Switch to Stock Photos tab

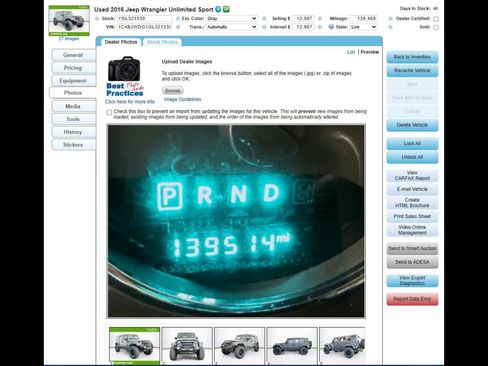162,42
